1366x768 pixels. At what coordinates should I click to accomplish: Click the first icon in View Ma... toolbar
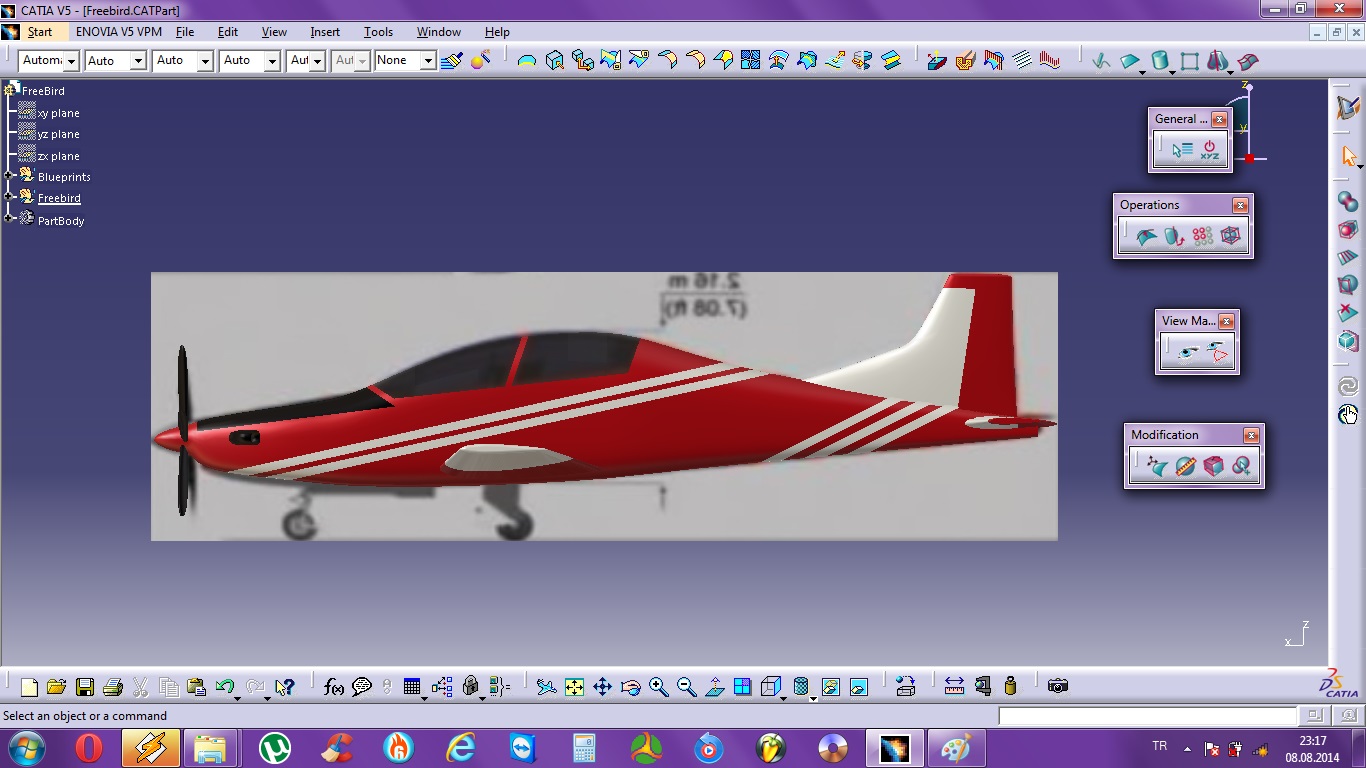[x=1188, y=352]
